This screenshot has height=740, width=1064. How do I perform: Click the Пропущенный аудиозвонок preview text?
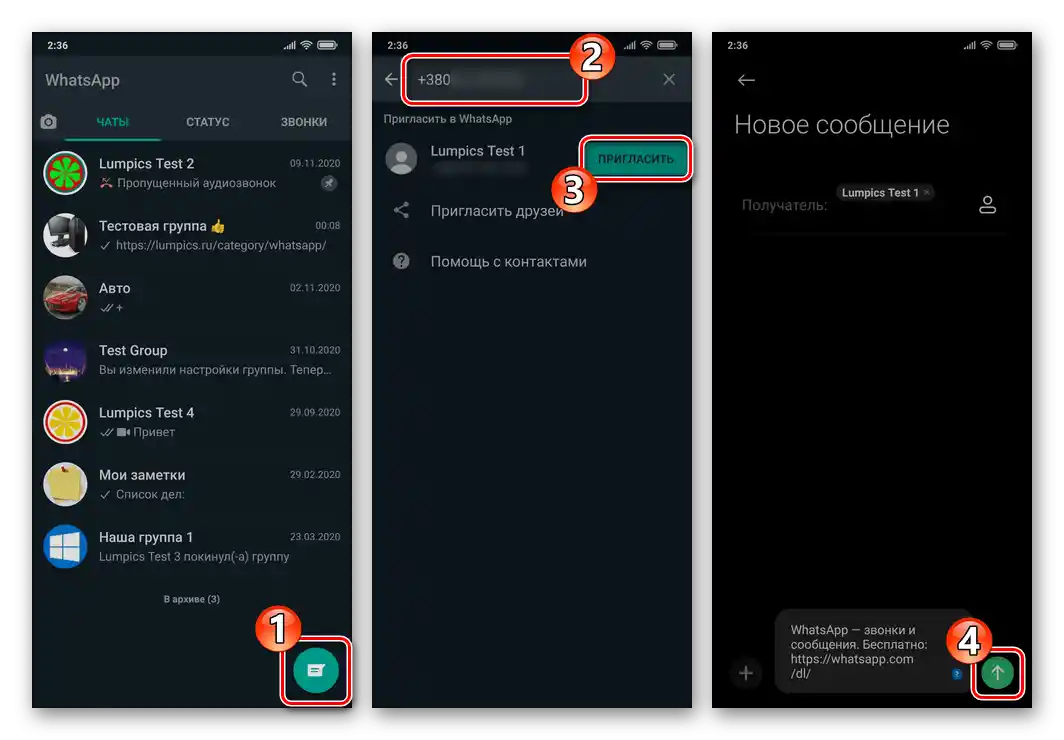click(196, 182)
